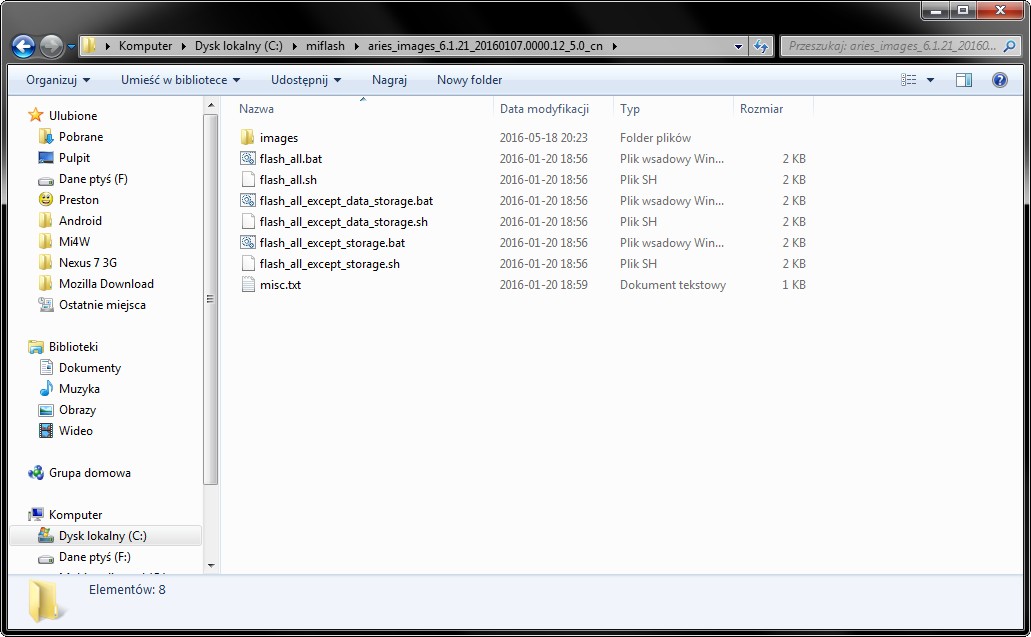The width and height of the screenshot is (1031, 637).
Task: Open Grupa domowa in sidebar
Action: [89, 473]
